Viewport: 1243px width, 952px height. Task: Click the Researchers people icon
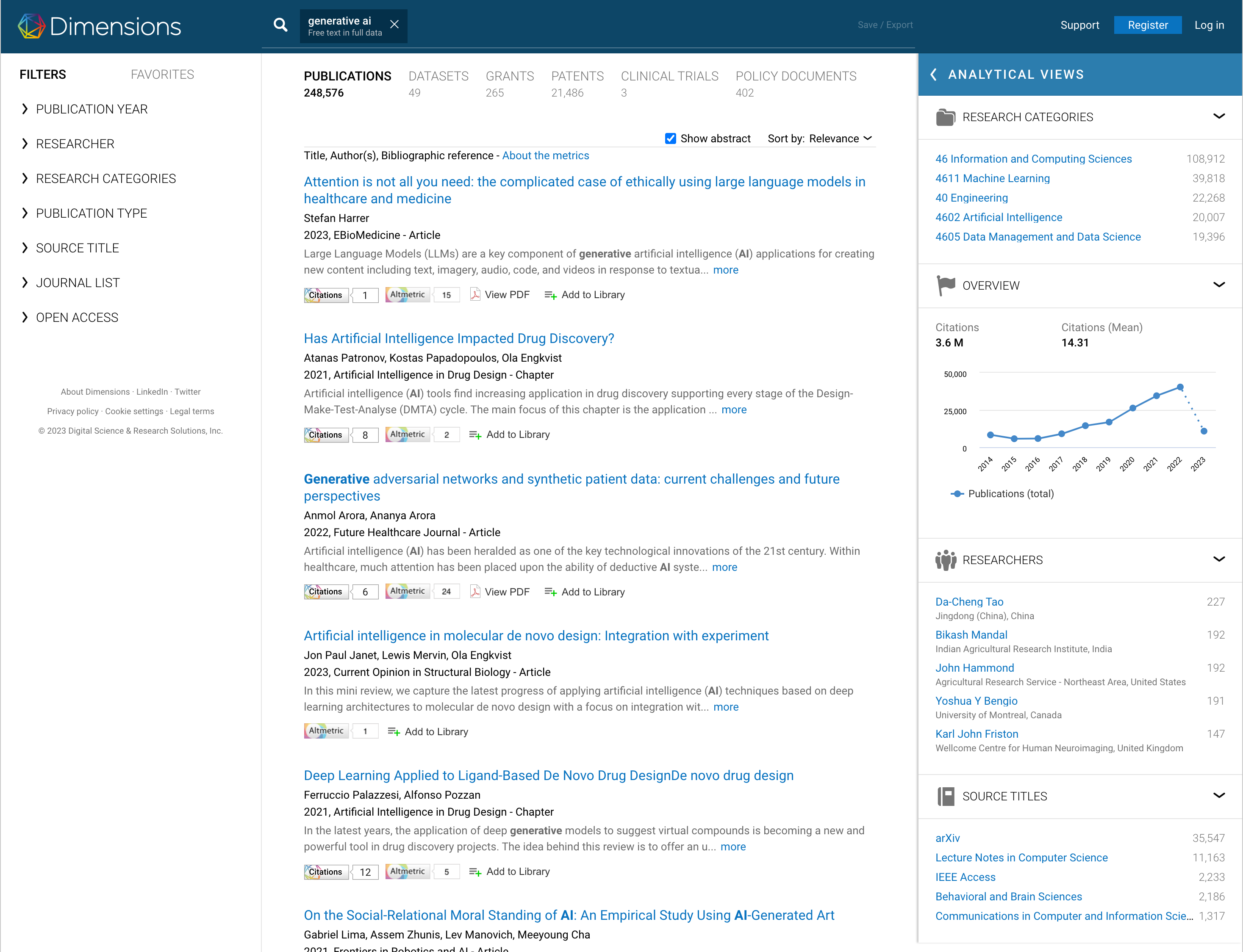pyautogui.click(x=946, y=560)
